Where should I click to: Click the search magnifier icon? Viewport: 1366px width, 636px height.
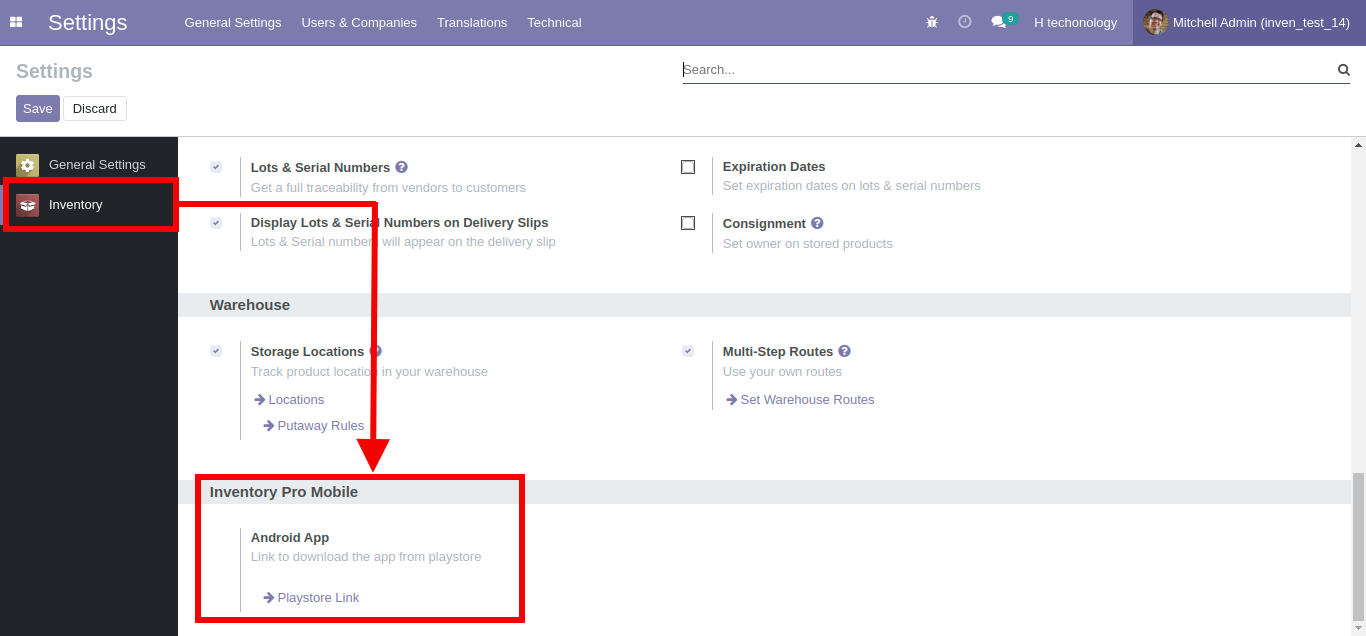(x=1343, y=70)
